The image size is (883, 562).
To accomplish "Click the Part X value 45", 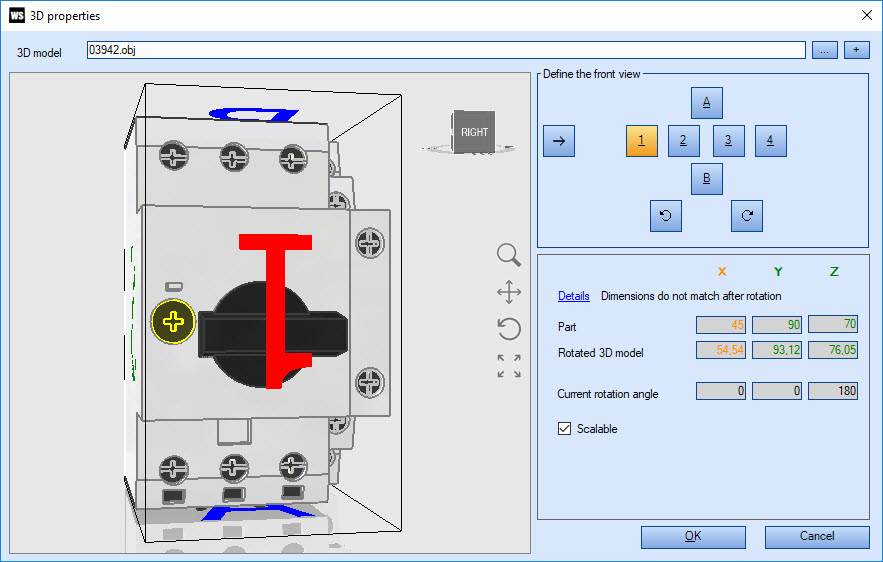I will pyautogui.click(x=721, y=324).
